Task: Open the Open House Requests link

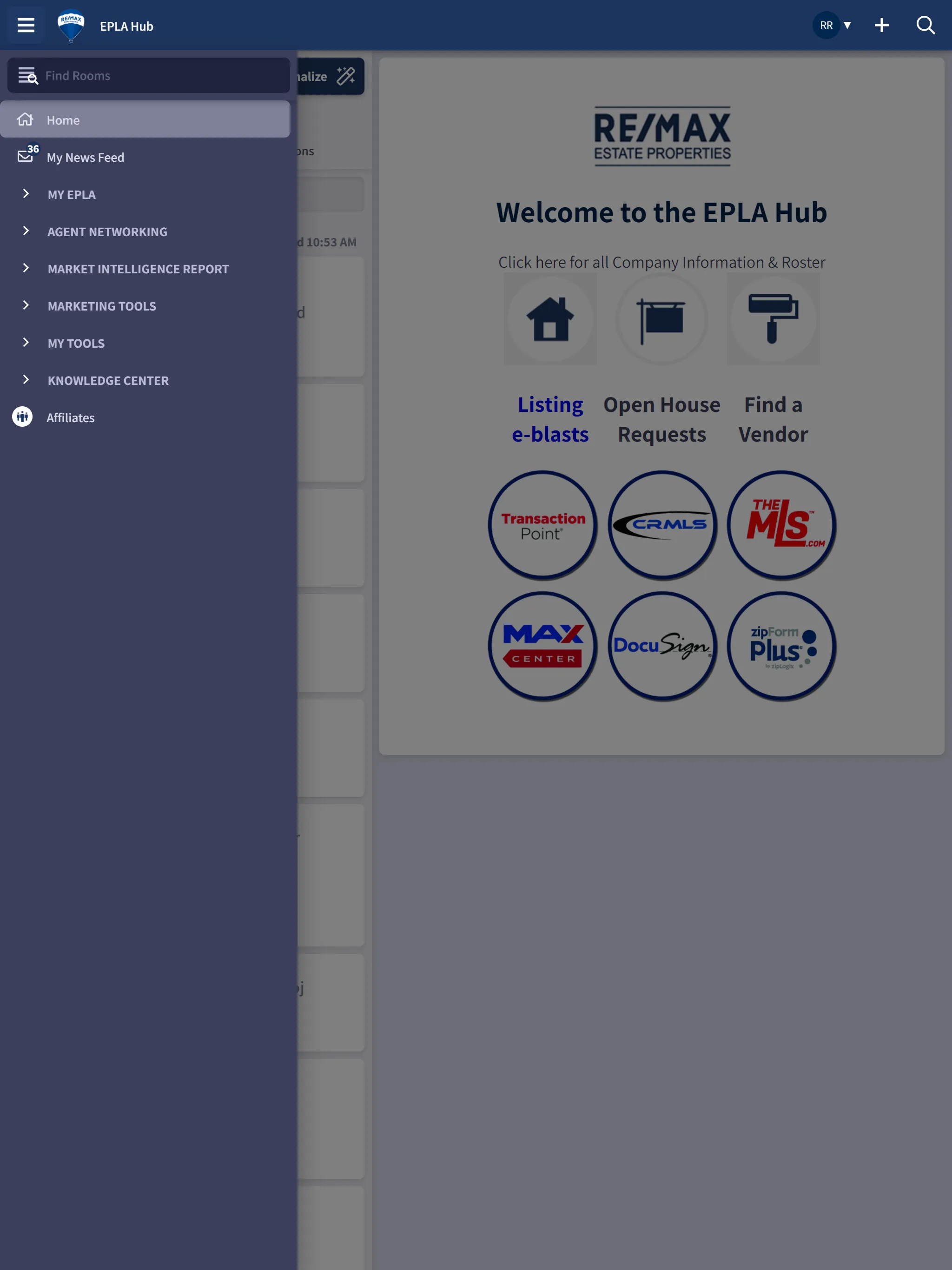Action: (x=662, y=420)
